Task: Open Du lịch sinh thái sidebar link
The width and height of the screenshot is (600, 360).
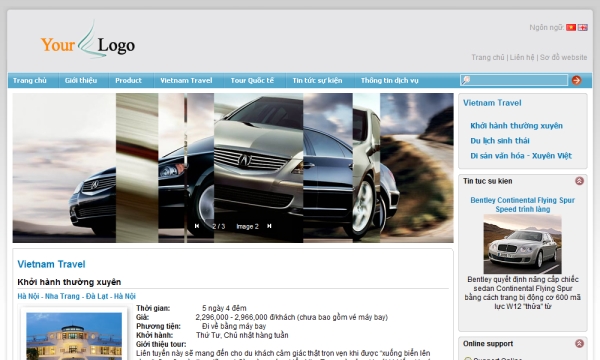Action: 500,141
